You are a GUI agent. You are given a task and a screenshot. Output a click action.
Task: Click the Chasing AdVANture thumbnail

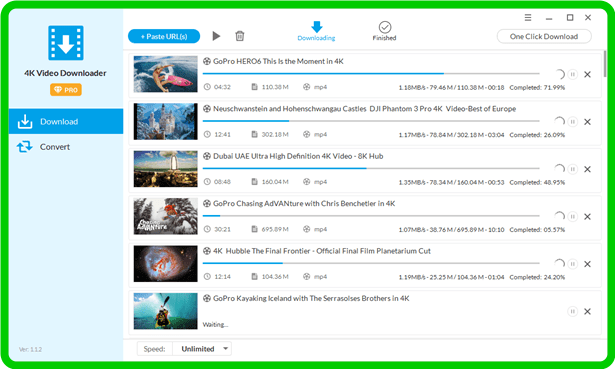(166, 216)
